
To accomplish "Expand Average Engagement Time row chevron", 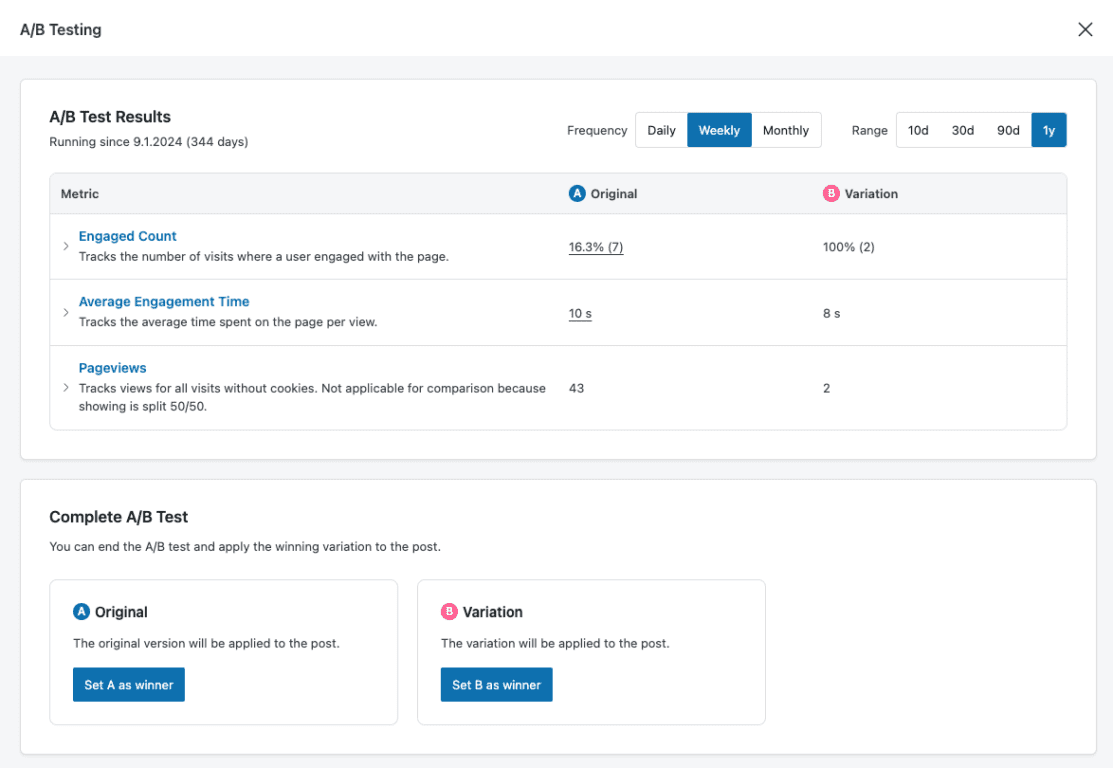I will 66,312.
